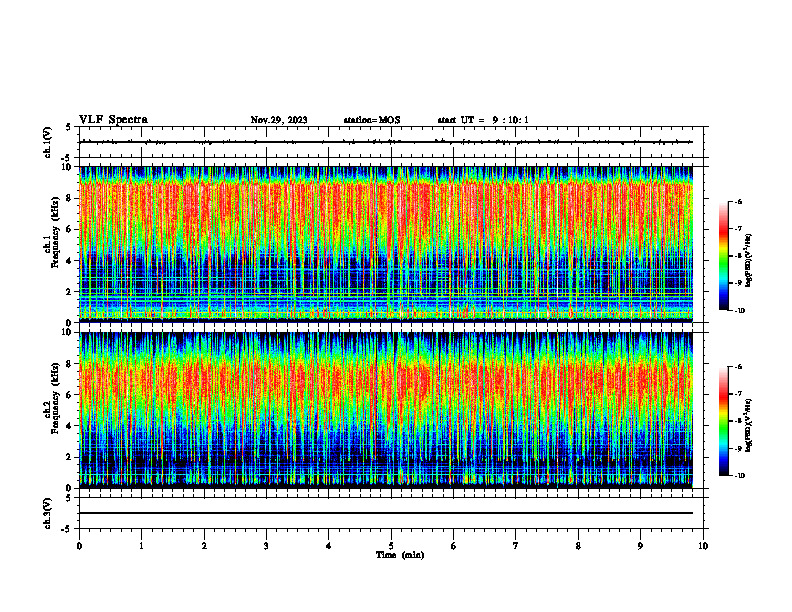Viewport: 792px width, 612px height.
Task: Click the ch.3(V) flat waveform trace
Action: click(x=386, y=513)
